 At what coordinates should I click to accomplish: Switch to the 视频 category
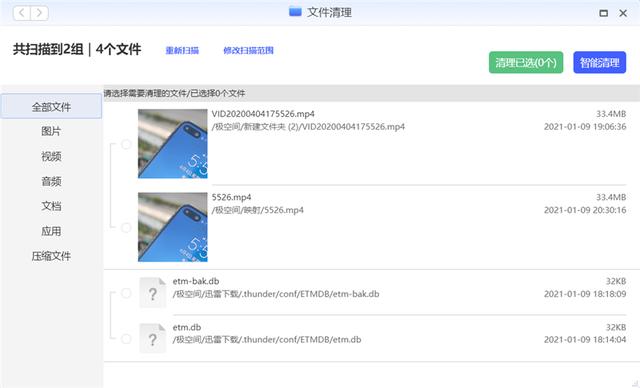51,156
